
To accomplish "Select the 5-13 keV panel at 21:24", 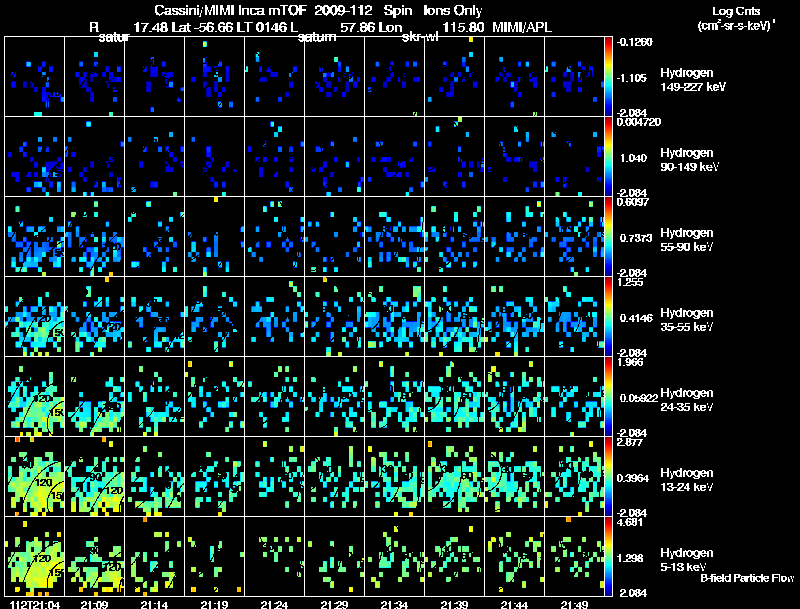I will [x=274, y=556].
